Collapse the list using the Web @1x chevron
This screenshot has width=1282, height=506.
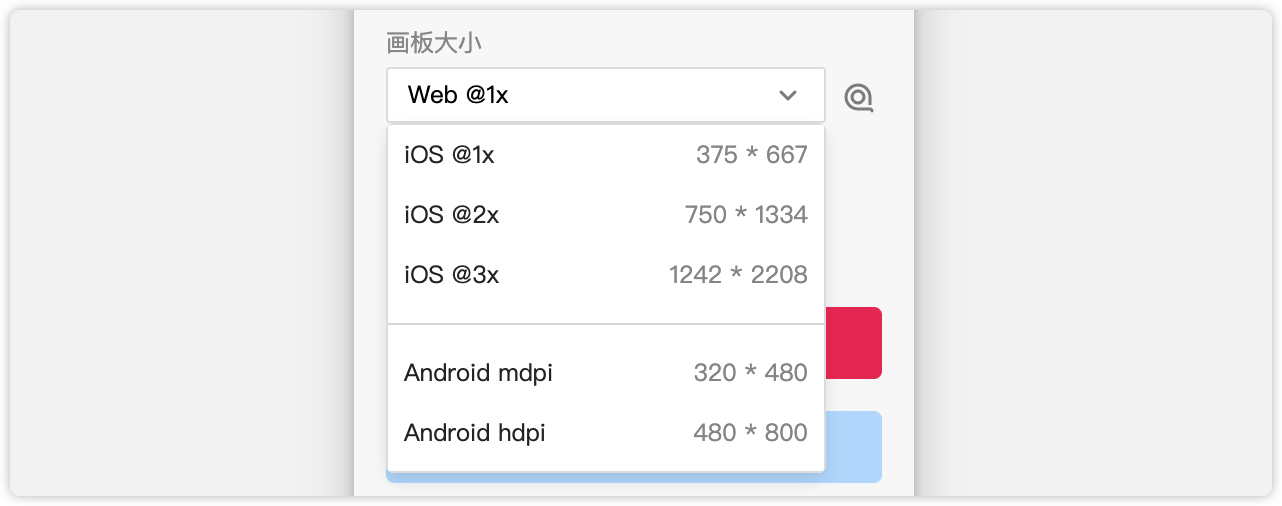coord(788,96)
